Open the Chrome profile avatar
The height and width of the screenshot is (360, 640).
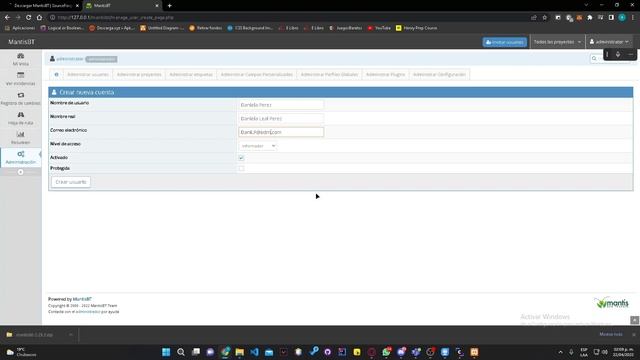(622, 18)
